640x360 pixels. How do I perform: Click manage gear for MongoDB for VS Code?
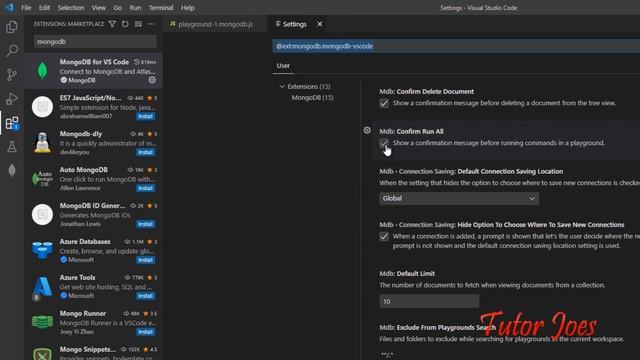point(152,80)
